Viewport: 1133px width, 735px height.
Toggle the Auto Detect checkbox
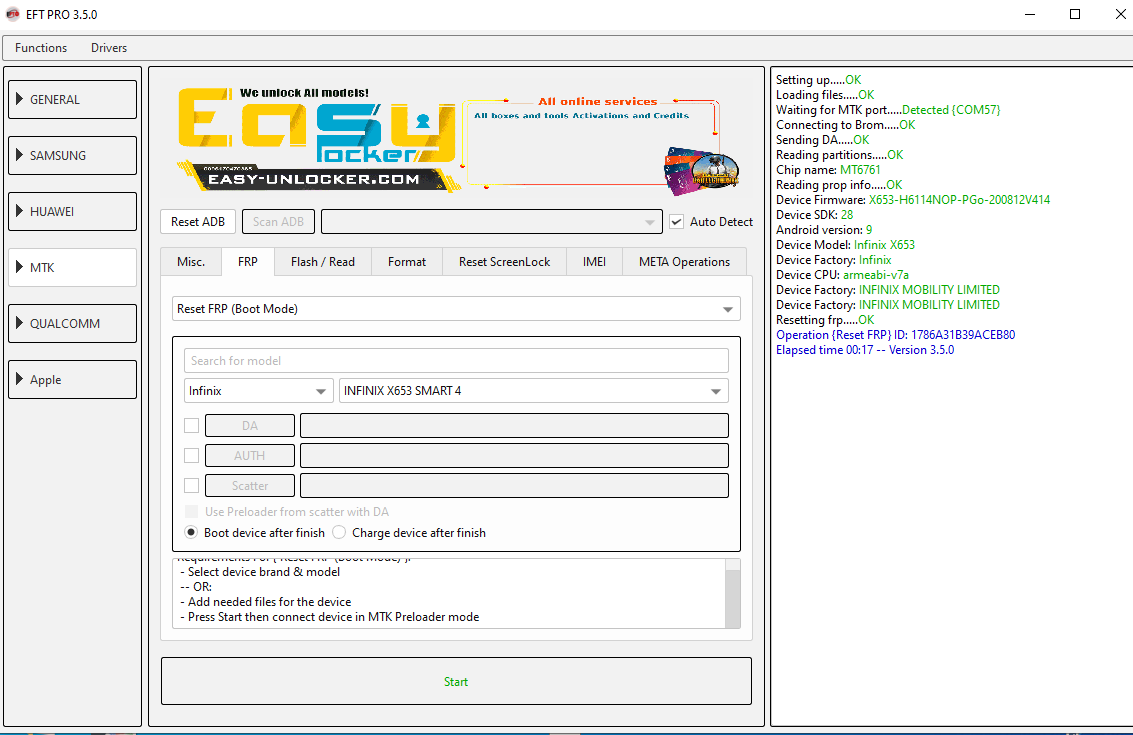click(676, 222)
